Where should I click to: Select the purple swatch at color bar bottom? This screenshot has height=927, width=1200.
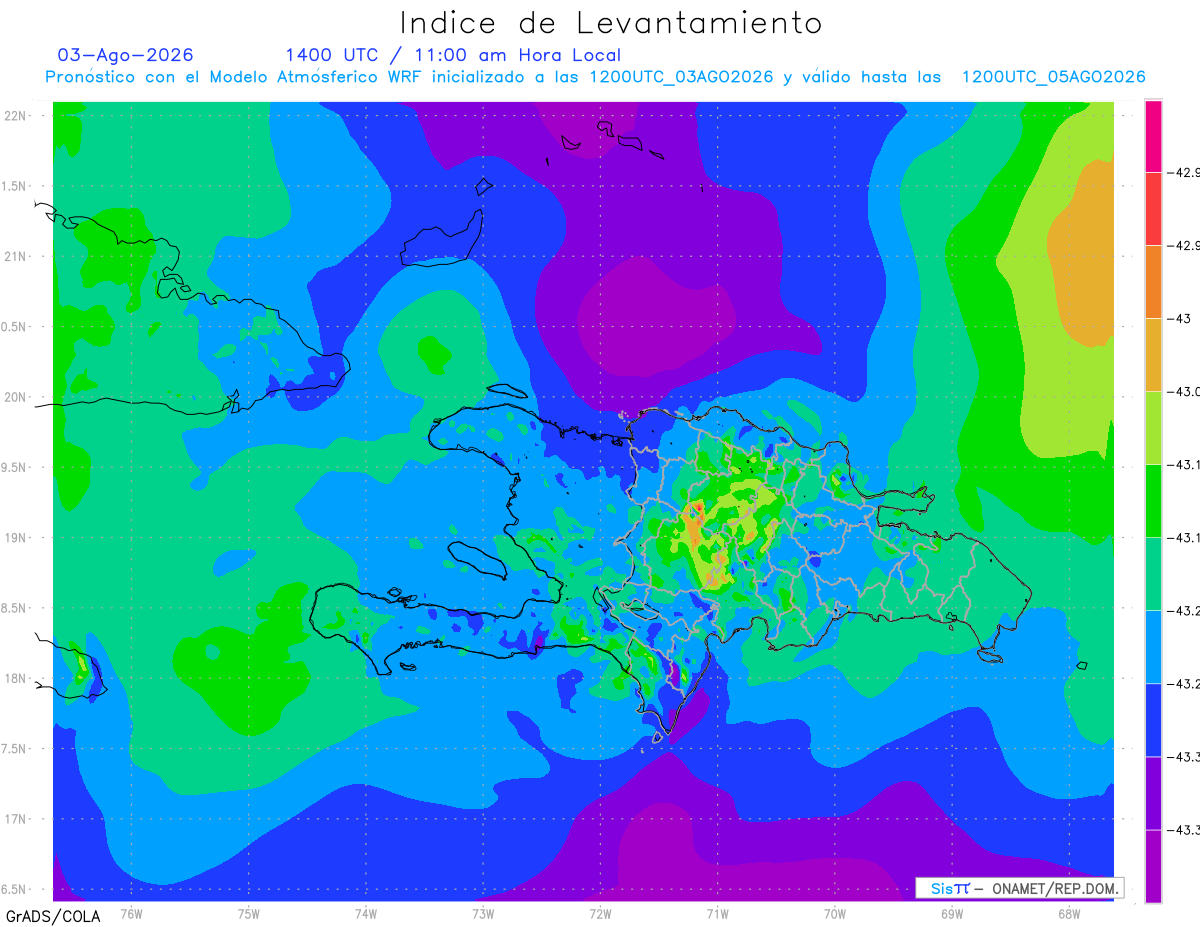1153,865
